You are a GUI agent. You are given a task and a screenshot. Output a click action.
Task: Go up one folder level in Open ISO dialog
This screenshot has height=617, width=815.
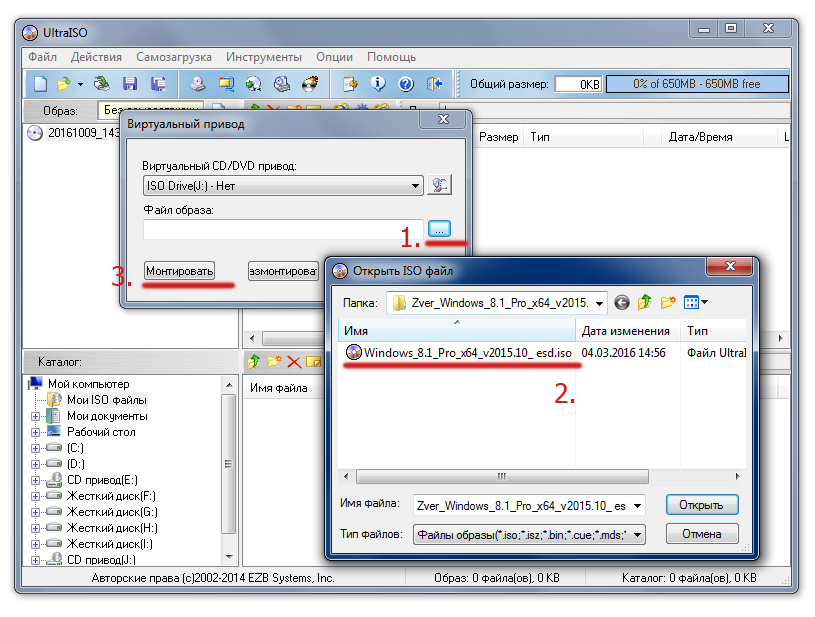645,302
